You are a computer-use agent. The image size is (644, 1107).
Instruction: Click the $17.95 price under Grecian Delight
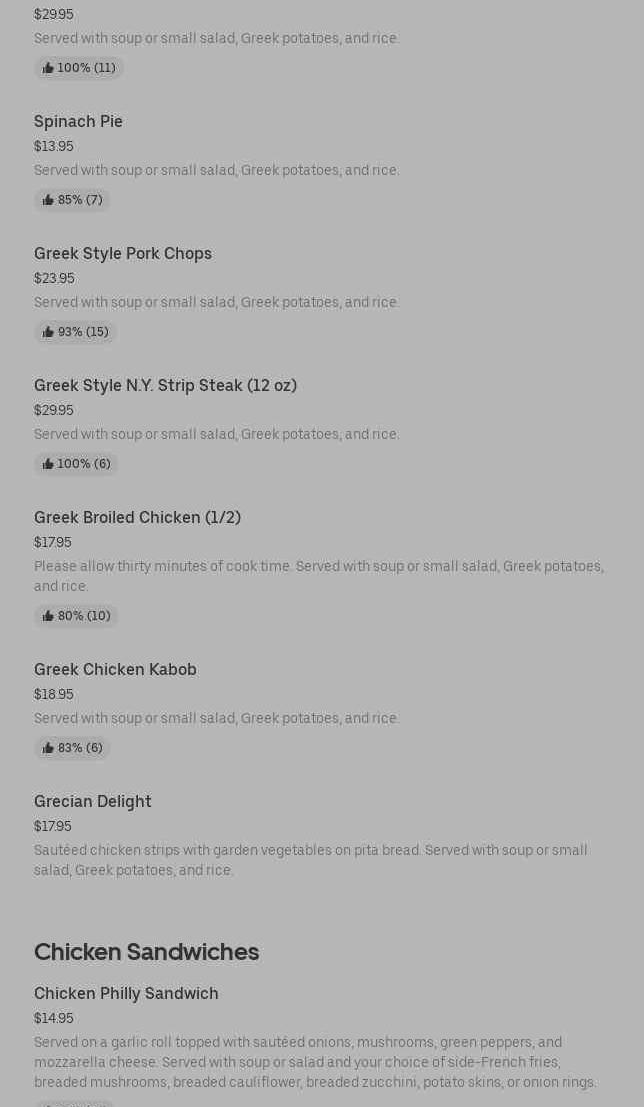click(52, 826)
